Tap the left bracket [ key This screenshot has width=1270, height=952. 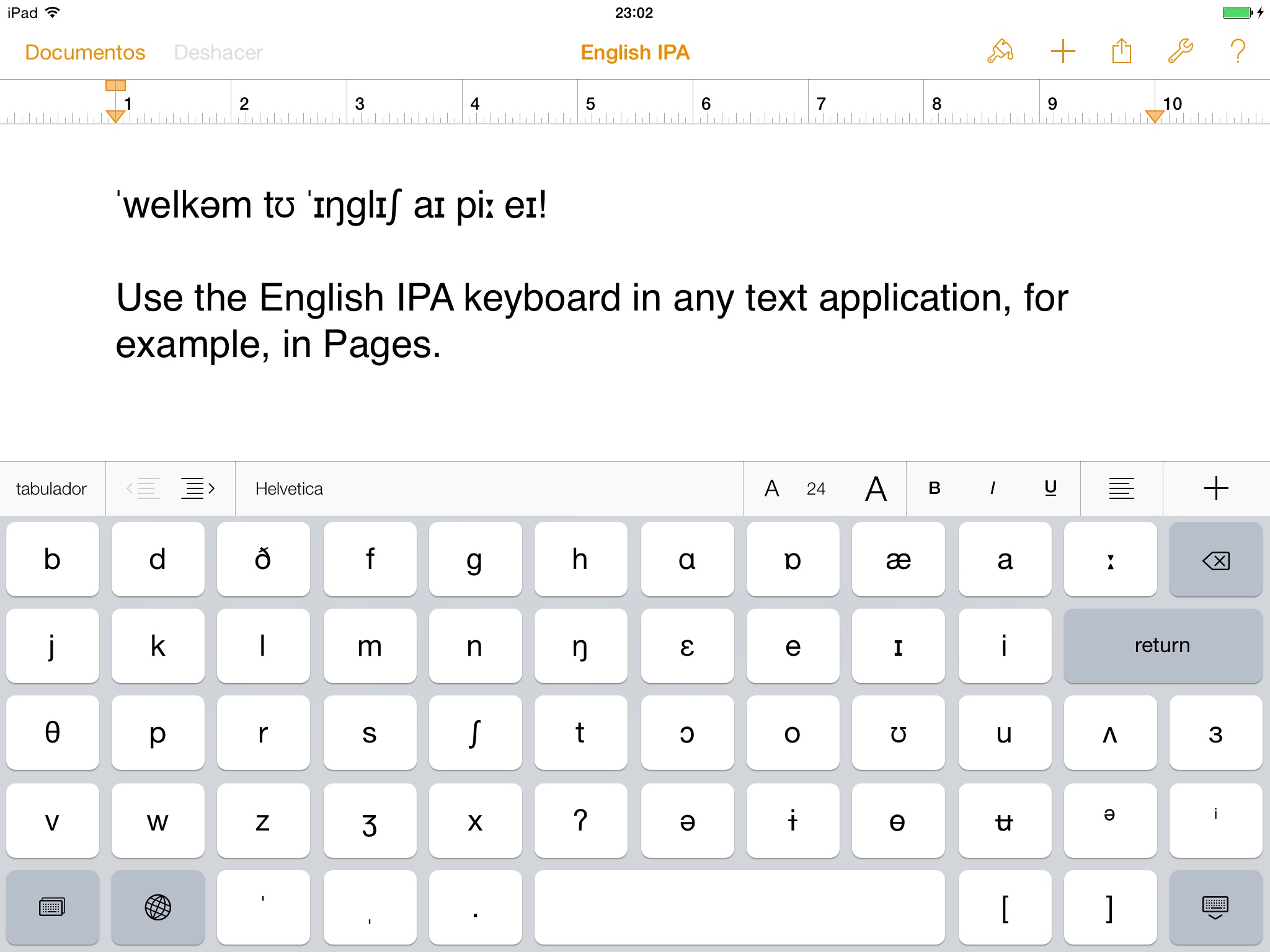click(1005, 907)
